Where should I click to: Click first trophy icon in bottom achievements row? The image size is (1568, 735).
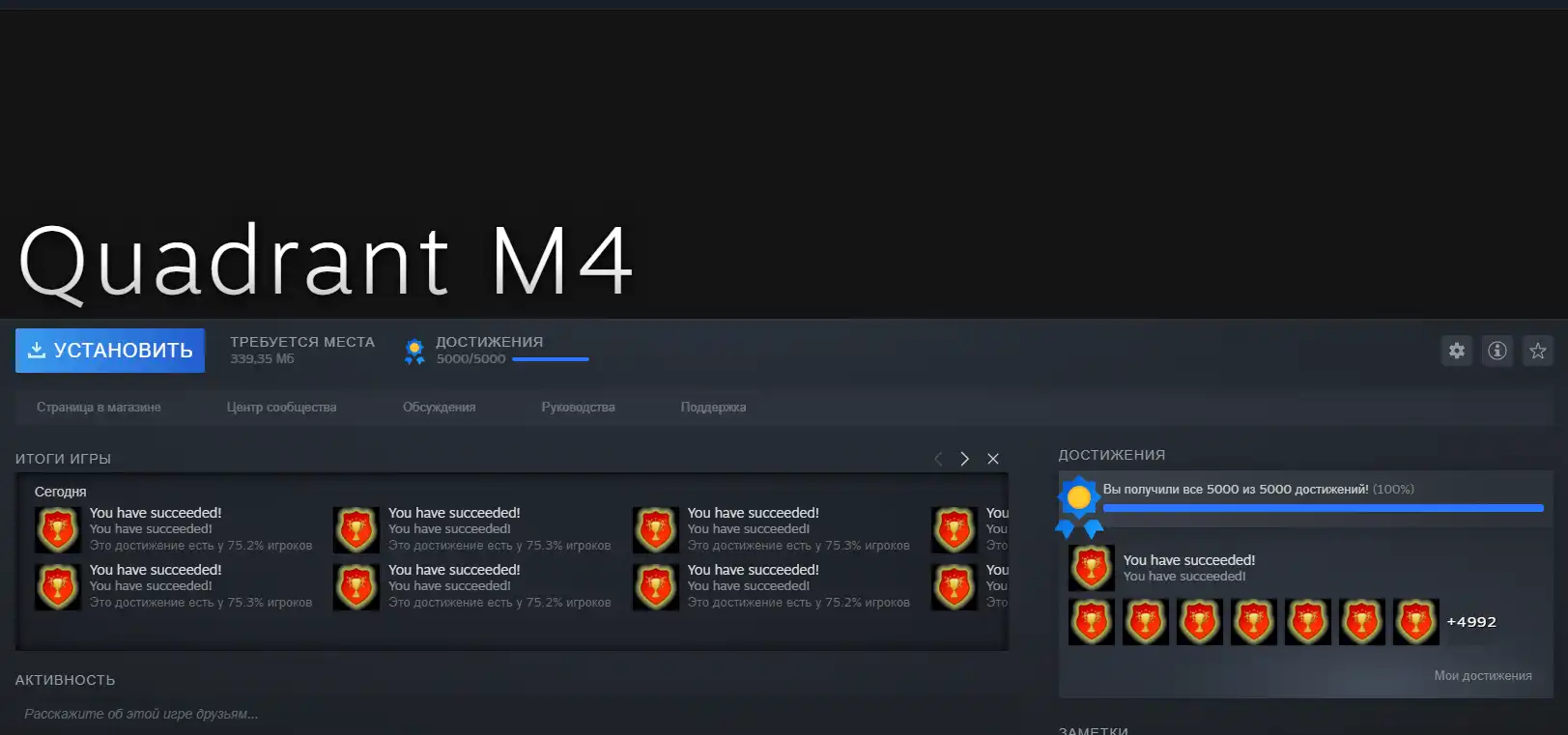point(1092,622)
